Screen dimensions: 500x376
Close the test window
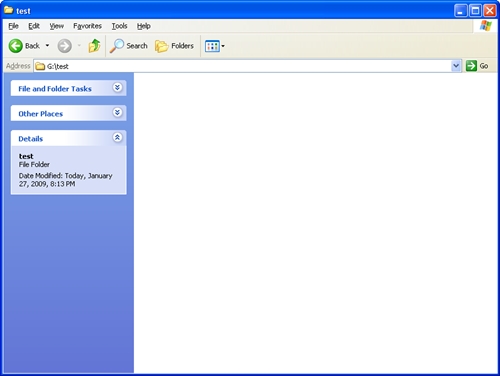pyautogui.click(x=490, y=11)
